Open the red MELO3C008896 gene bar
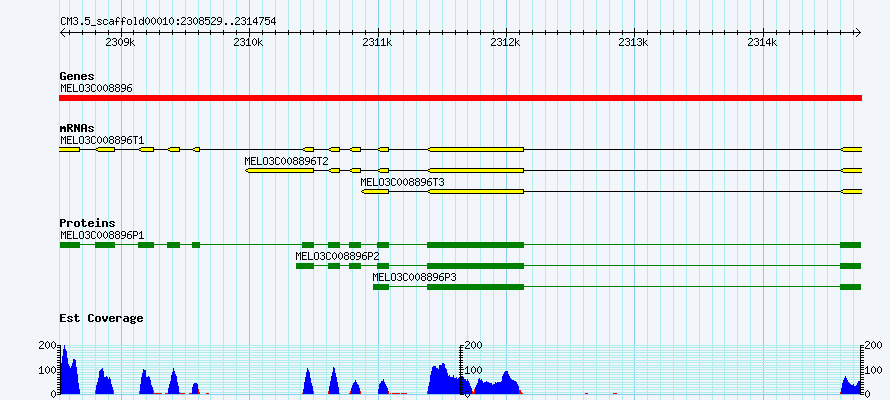 (460, 98)
